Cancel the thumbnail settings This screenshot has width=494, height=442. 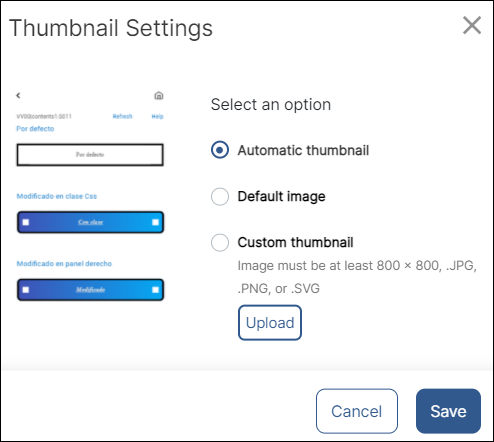(x=357, y=411)
